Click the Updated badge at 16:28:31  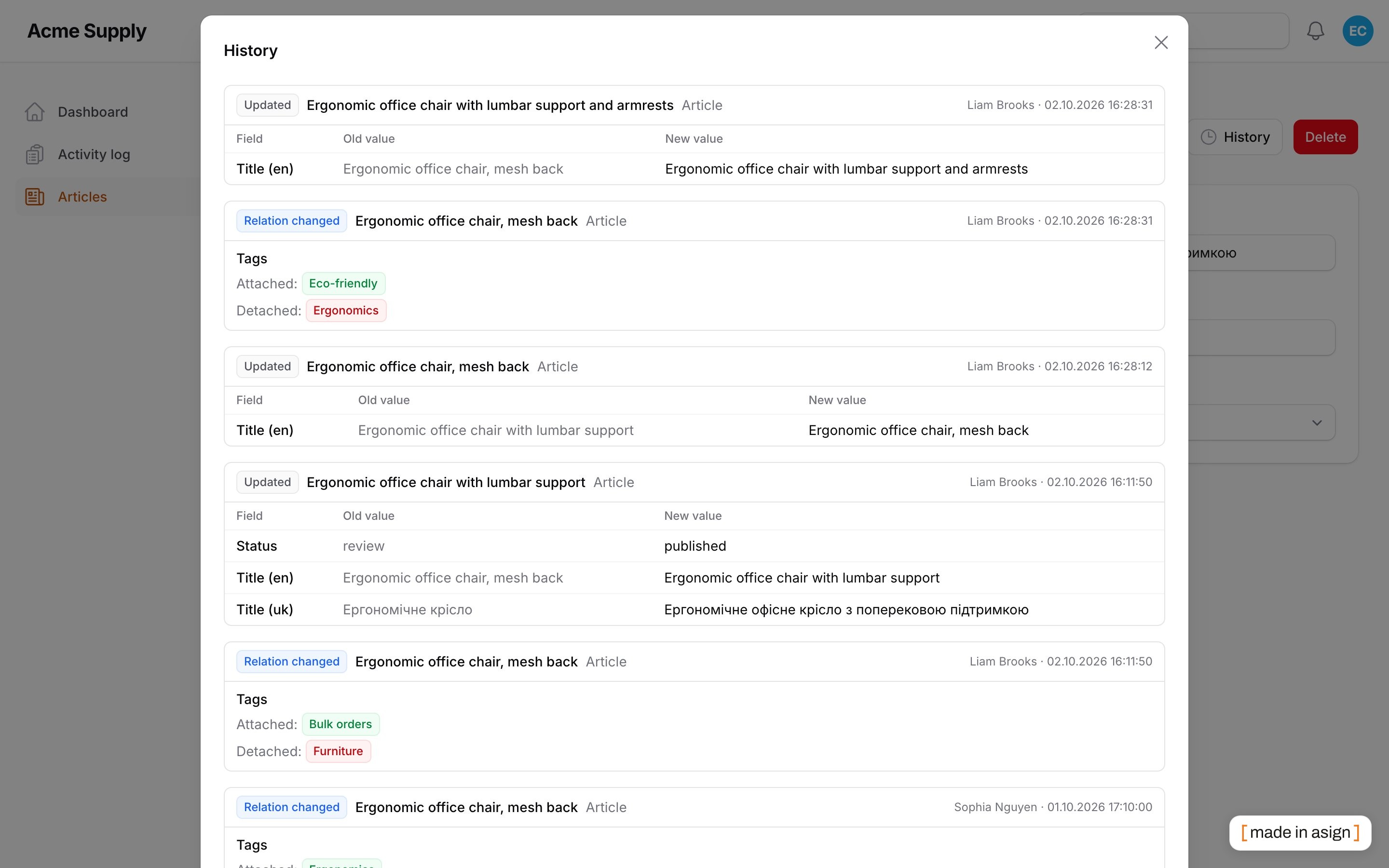268,105
